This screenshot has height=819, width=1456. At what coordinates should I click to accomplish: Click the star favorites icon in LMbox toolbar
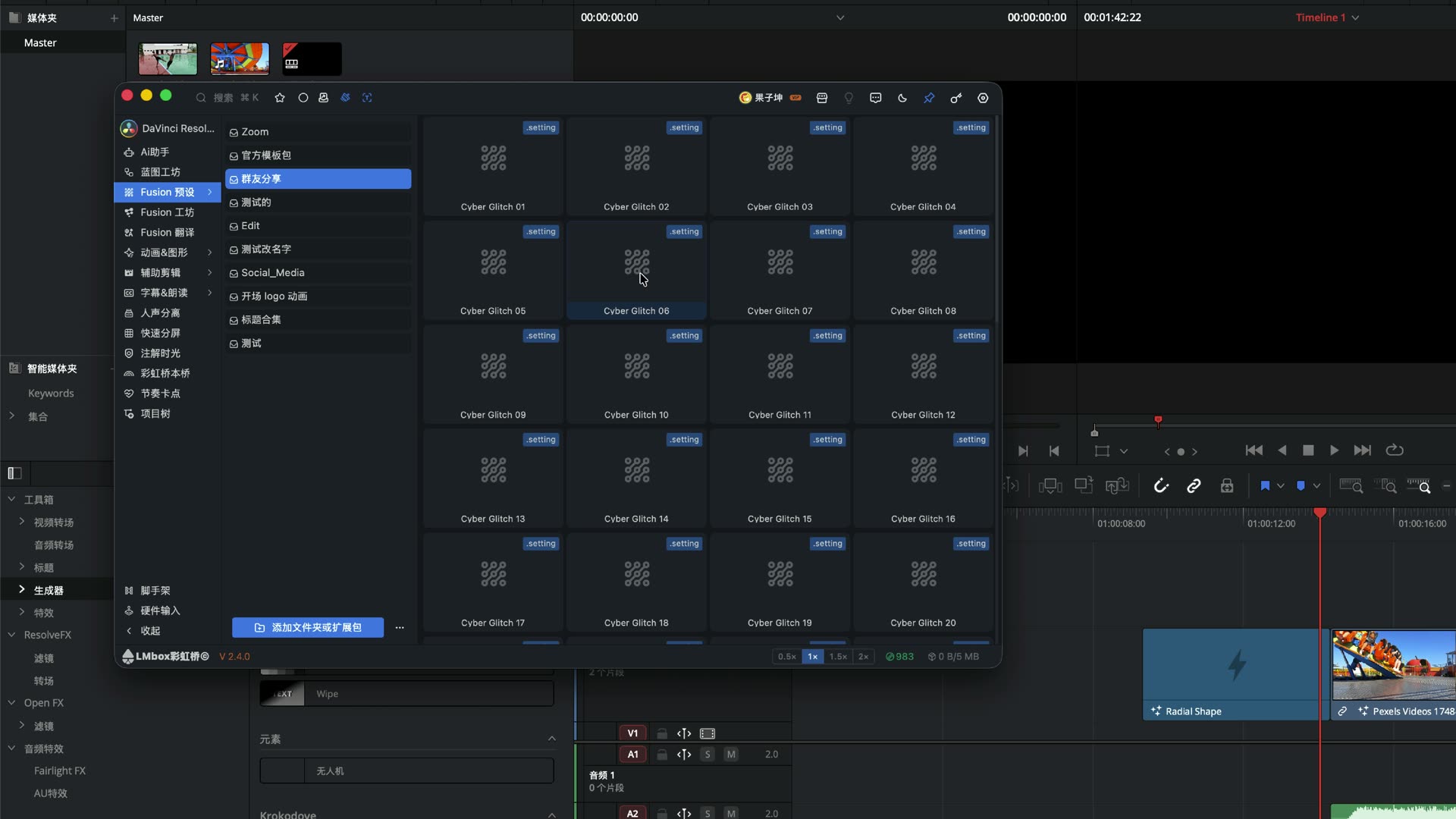tap(280, 98)
